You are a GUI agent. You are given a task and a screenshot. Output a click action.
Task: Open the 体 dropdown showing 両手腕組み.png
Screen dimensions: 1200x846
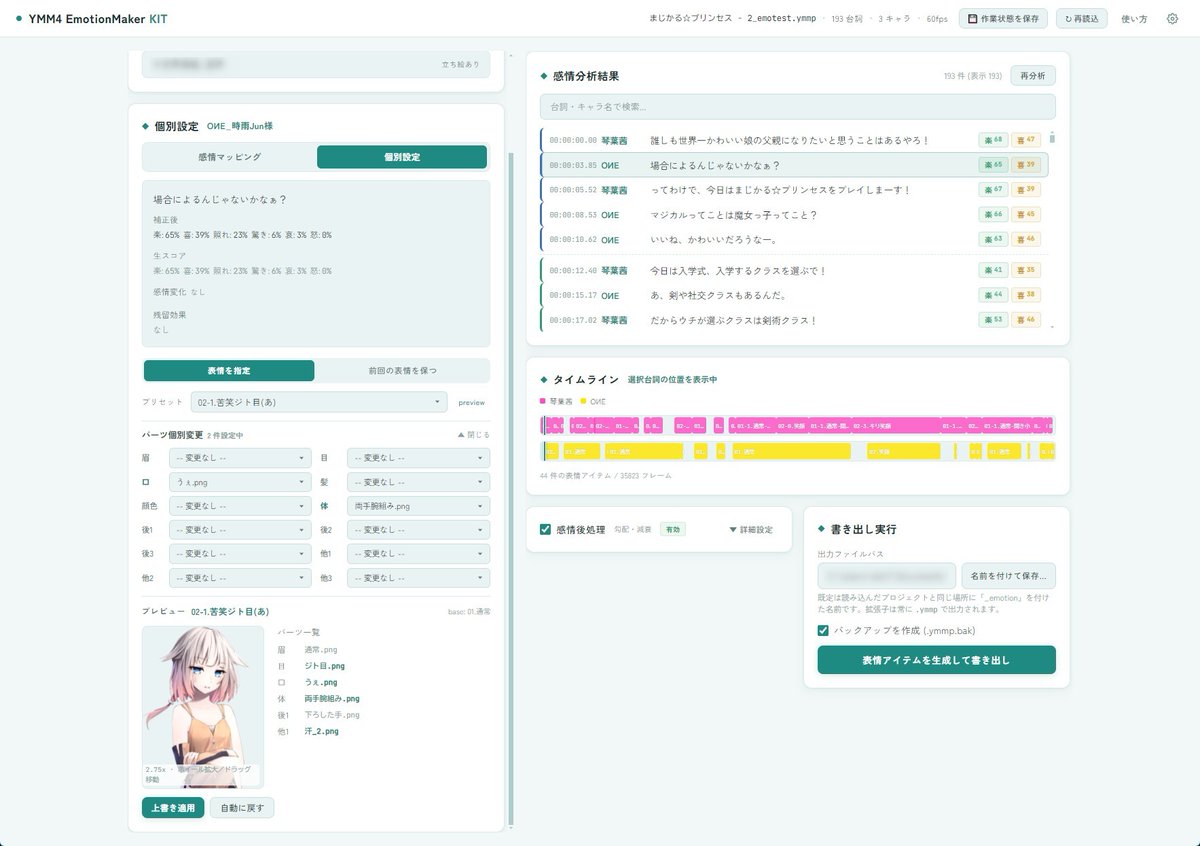click(418, 506)
